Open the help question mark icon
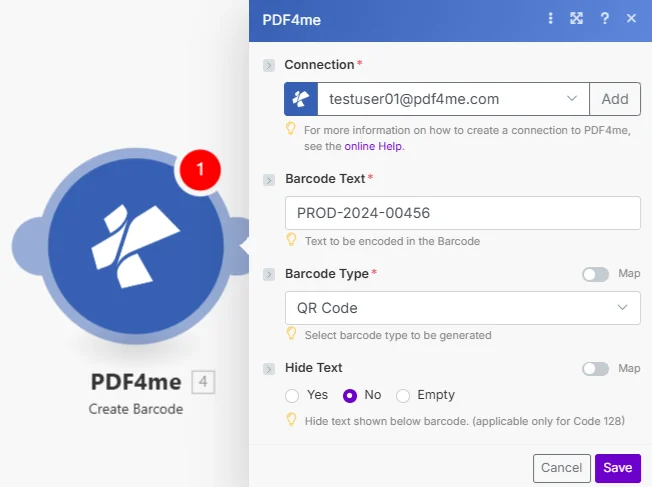The height and width of the screenshot is (487, 652). (605, 18)
